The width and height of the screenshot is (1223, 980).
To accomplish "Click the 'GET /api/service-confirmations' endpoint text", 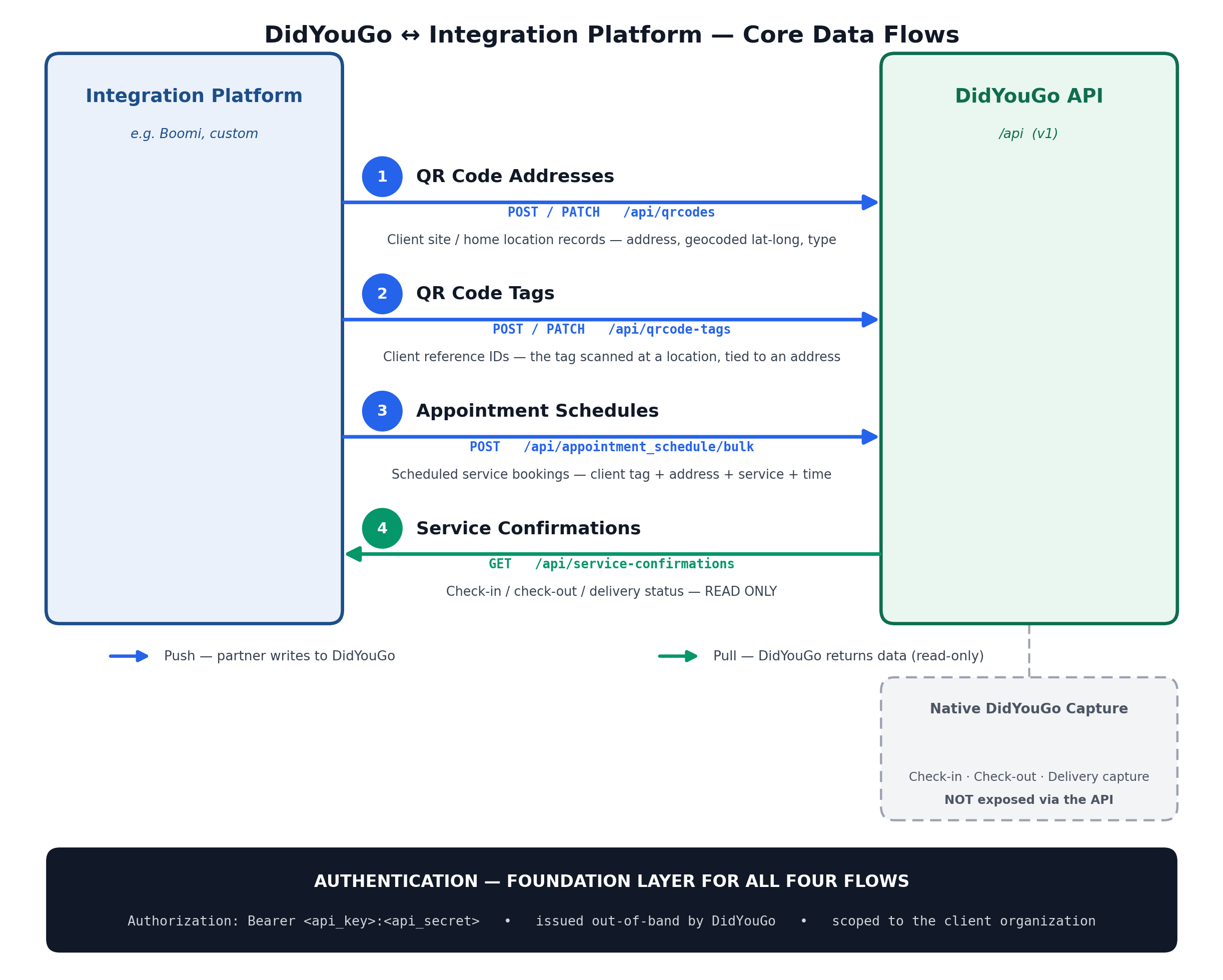I will (611, 564).
